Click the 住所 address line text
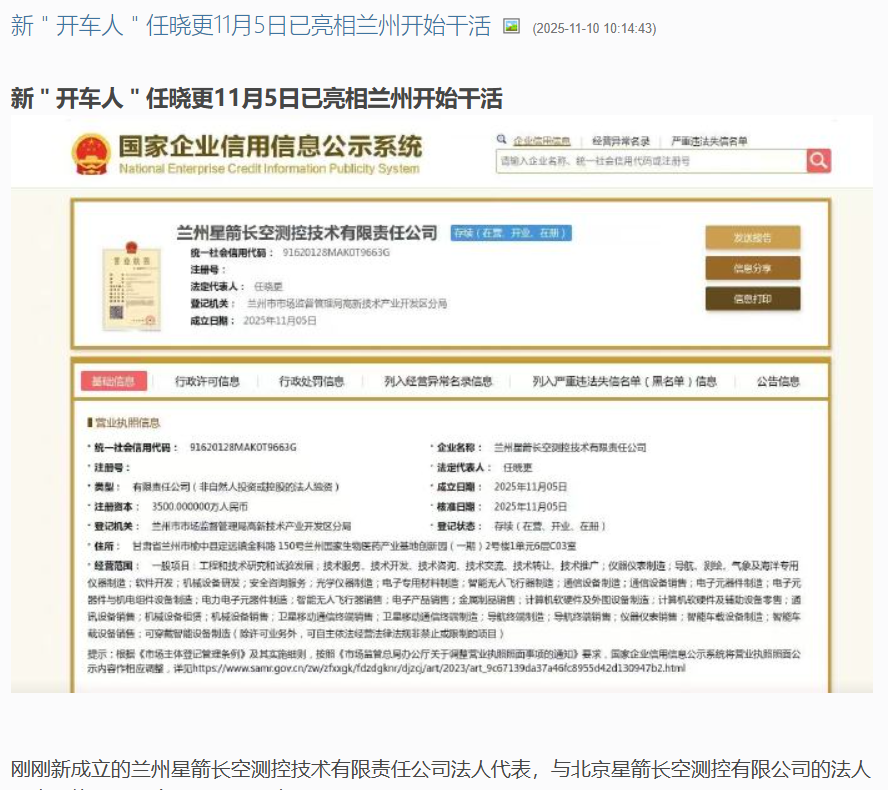 point(354,546)
